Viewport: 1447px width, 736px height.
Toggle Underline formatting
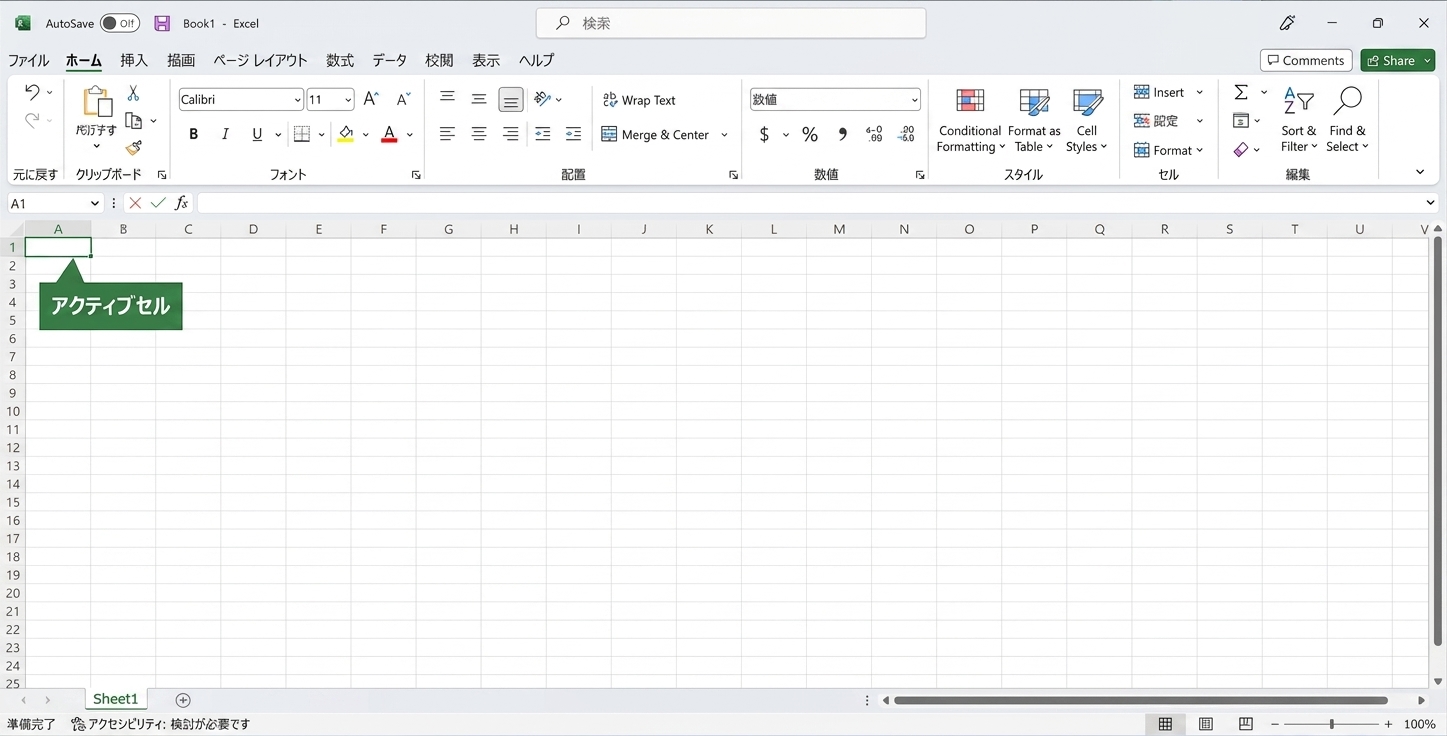coord(257,134)
